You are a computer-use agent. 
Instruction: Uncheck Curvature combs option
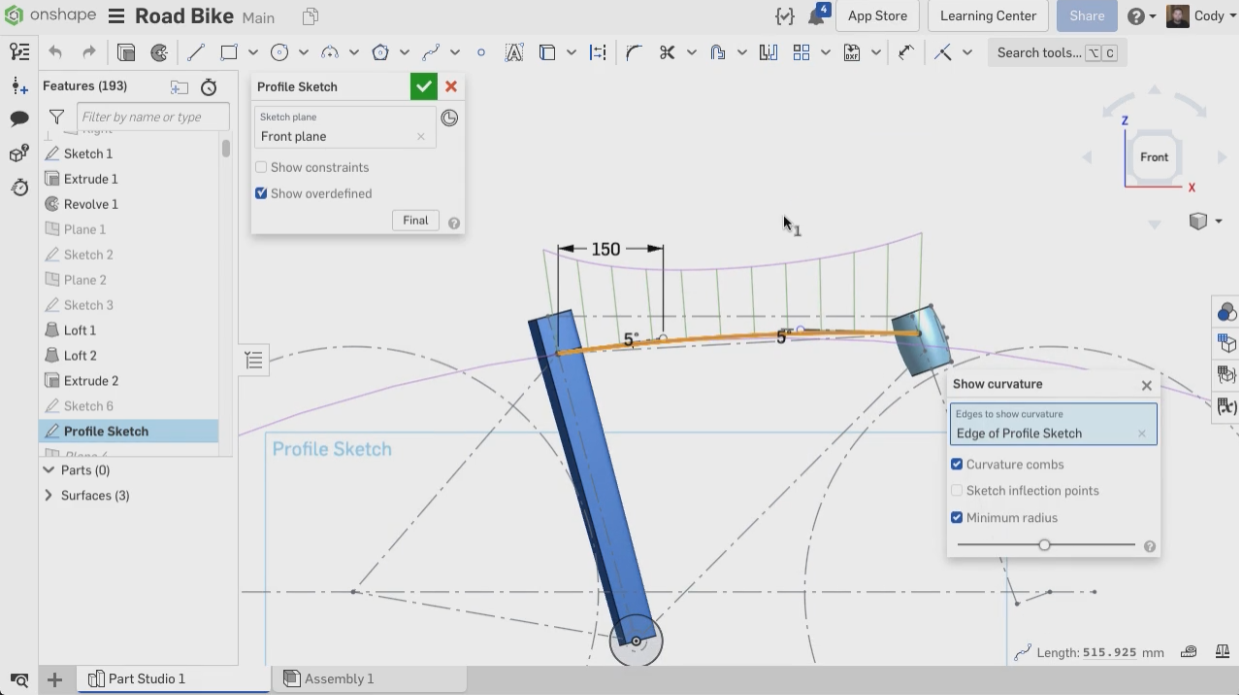coord(957,464)
